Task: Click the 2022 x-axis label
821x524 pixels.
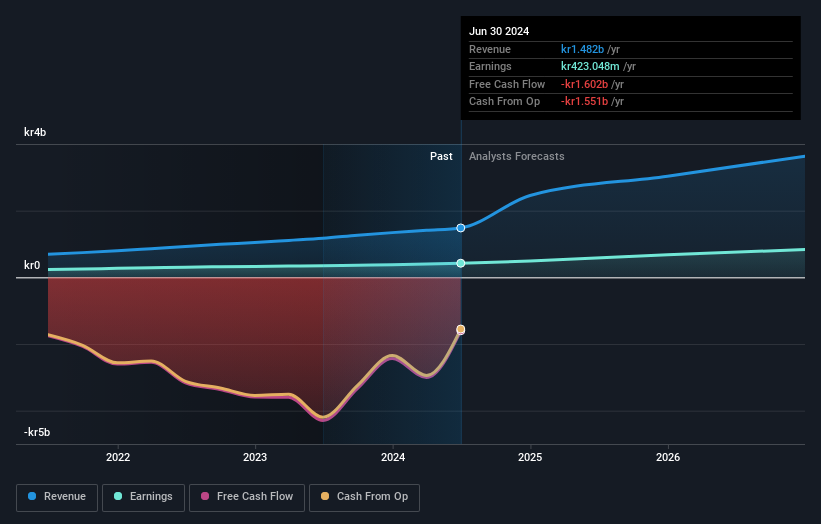Action: pos(118,457)
